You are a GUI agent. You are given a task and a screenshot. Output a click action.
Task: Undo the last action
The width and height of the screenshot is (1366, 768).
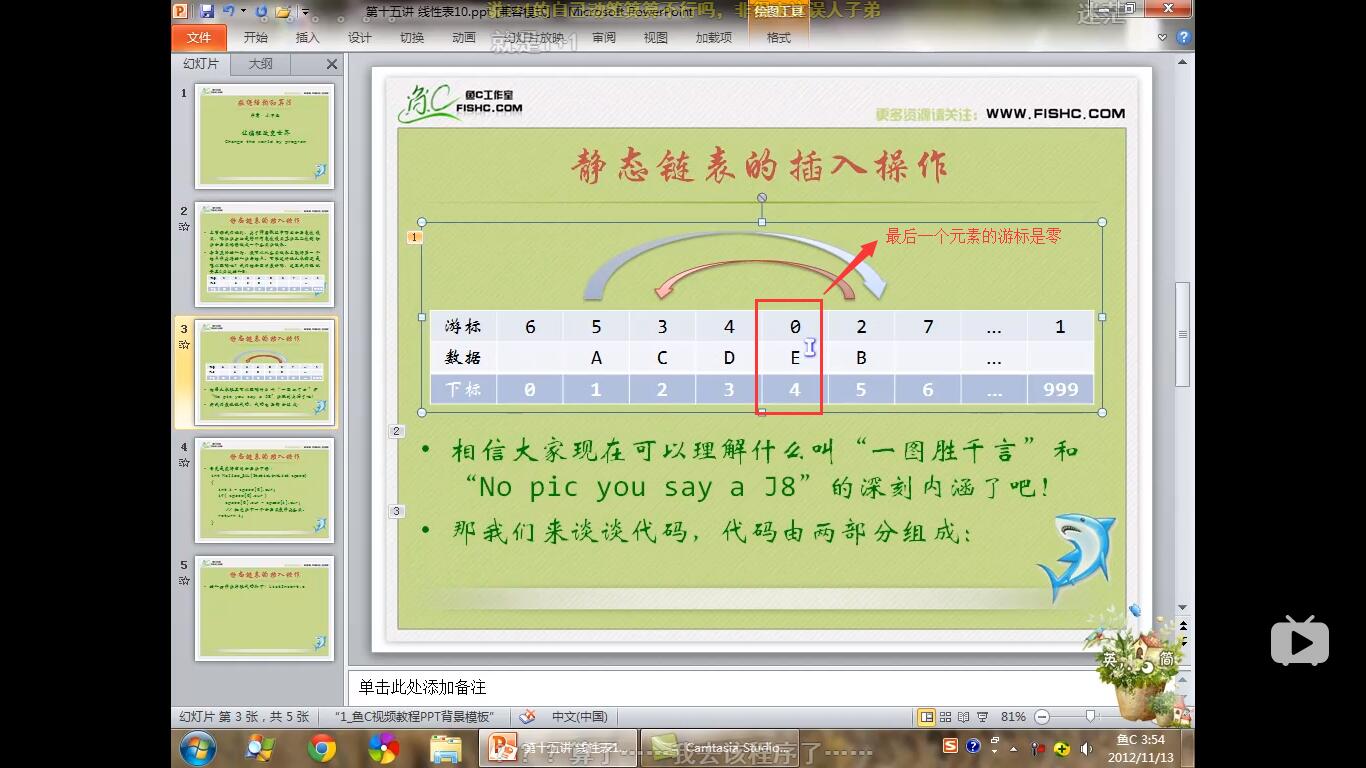(x=228, y=10)
